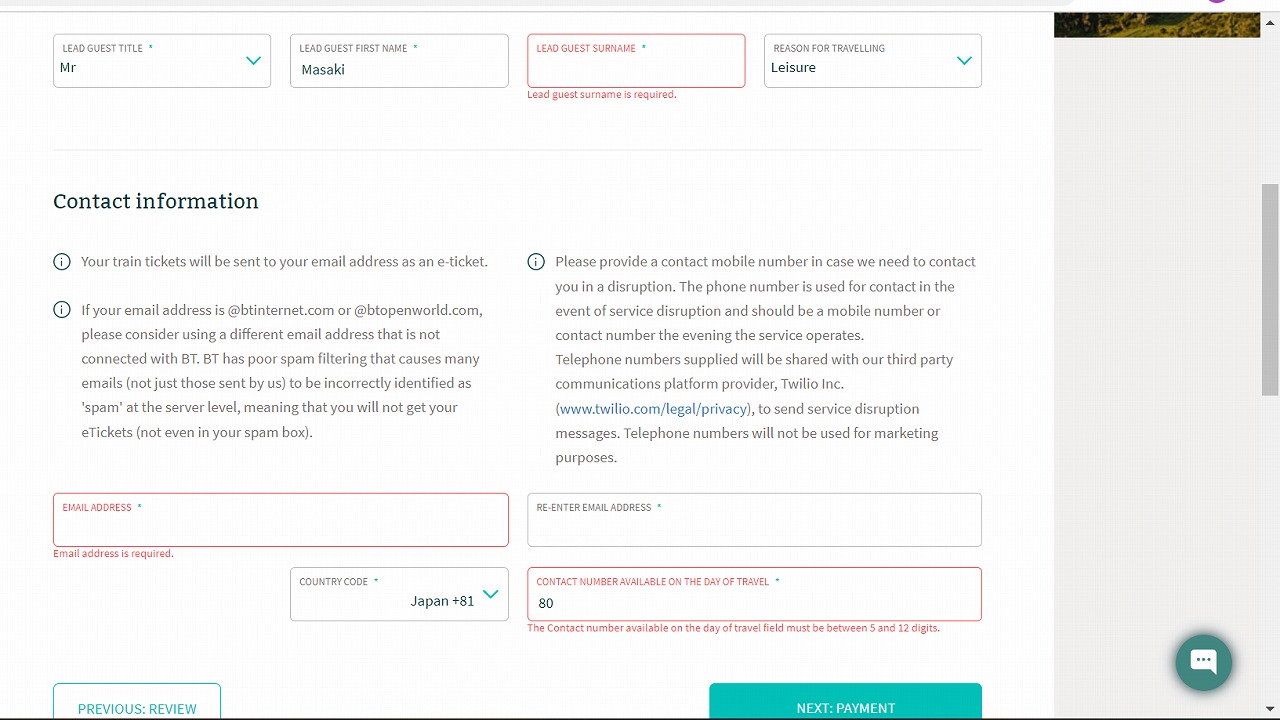Click the 'Email address is required' error text
Viewport: 1280px width, 720px height.
click(x=113, y=554)
